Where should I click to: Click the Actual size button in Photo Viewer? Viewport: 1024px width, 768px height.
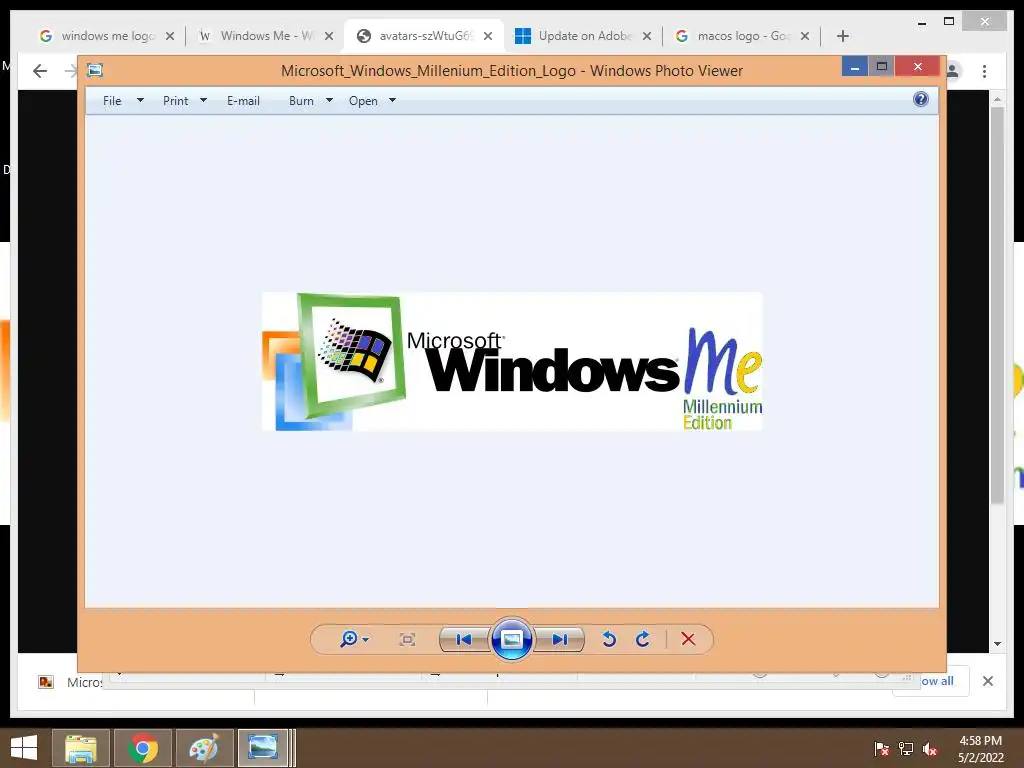click(x=408, y=639)
